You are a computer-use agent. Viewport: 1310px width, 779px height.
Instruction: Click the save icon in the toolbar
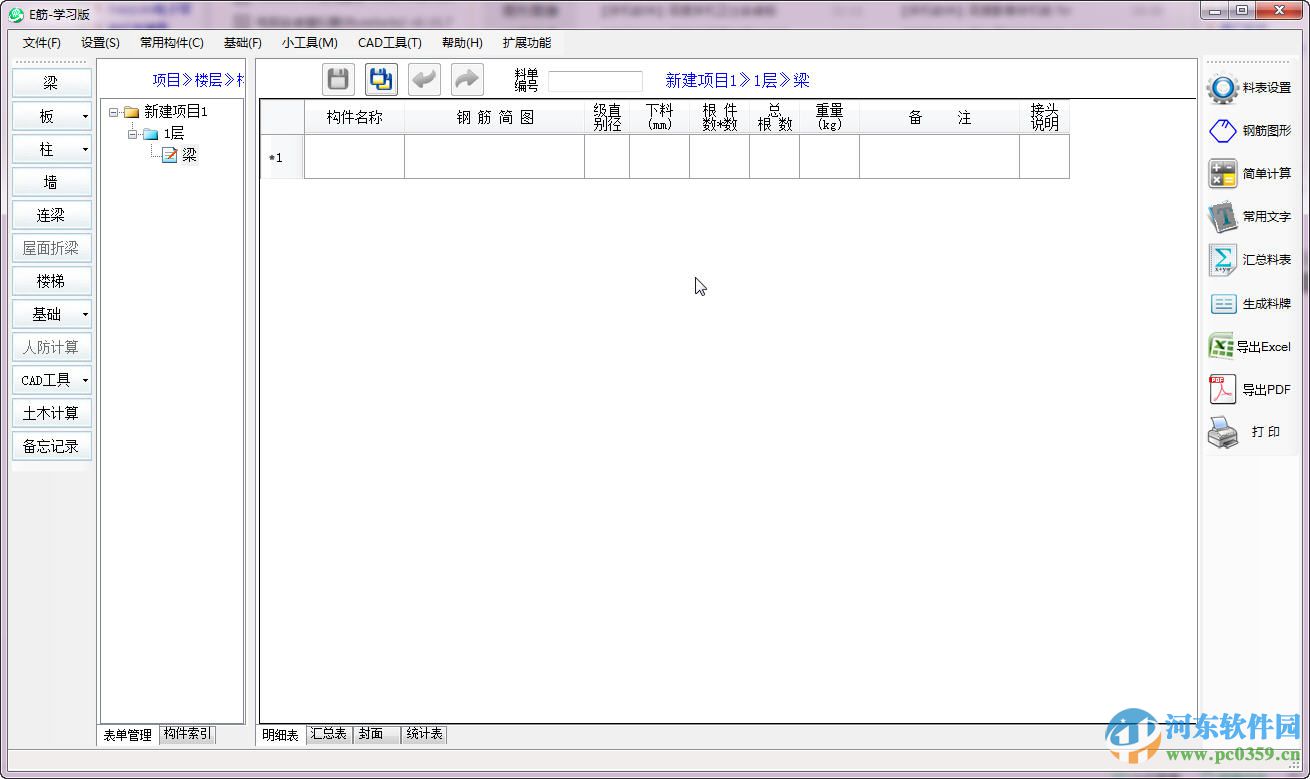337,80
